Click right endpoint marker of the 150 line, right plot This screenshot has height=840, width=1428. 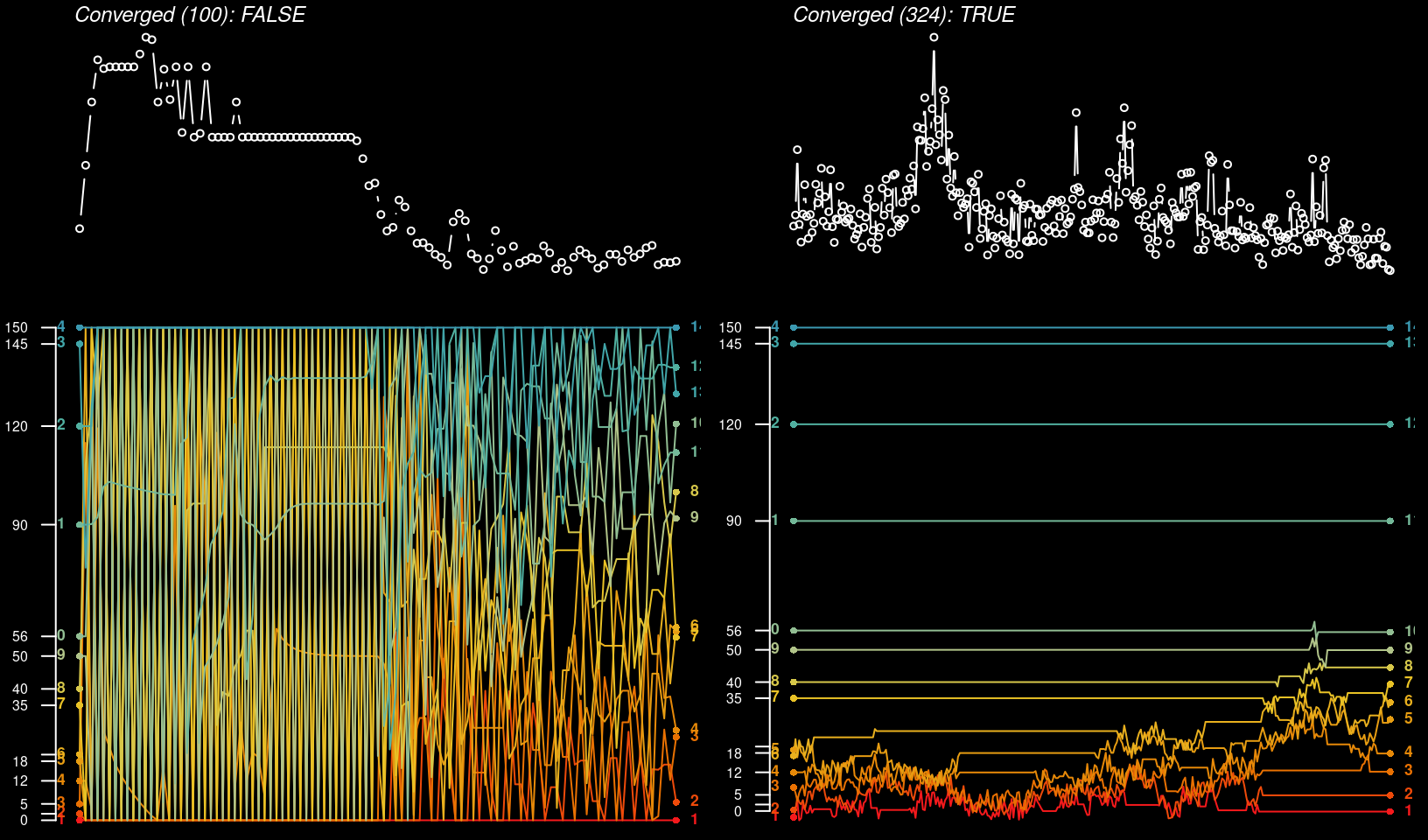click(x=1390, y=327)
